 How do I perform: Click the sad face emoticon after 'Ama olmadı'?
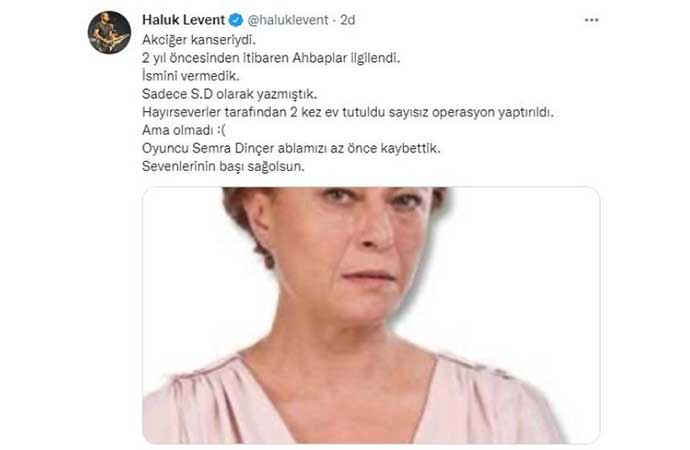tap(220, 130)
